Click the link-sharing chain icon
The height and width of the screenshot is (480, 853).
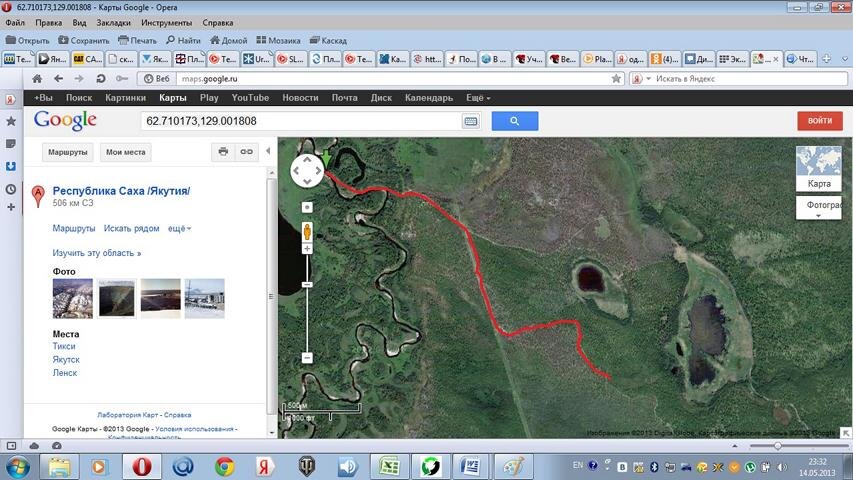tap(245, 152)
